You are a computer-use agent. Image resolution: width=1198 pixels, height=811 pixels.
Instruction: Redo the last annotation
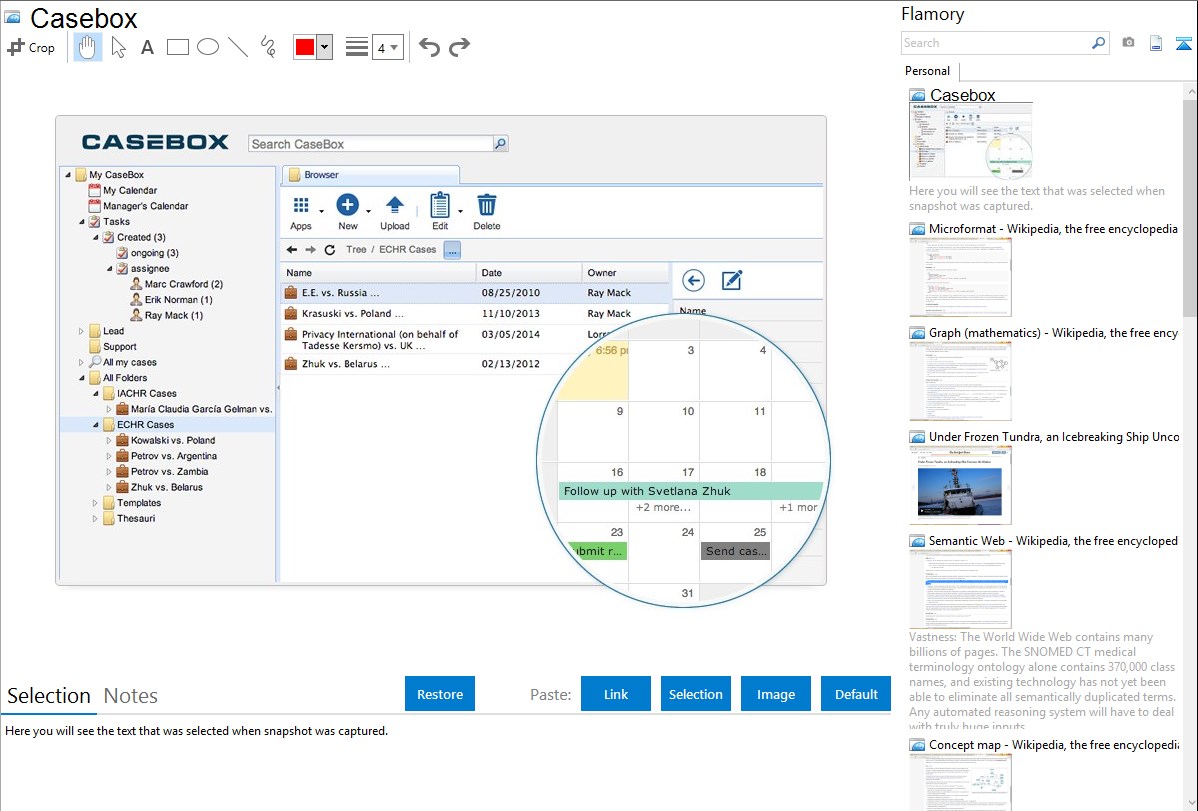(459, 47)
